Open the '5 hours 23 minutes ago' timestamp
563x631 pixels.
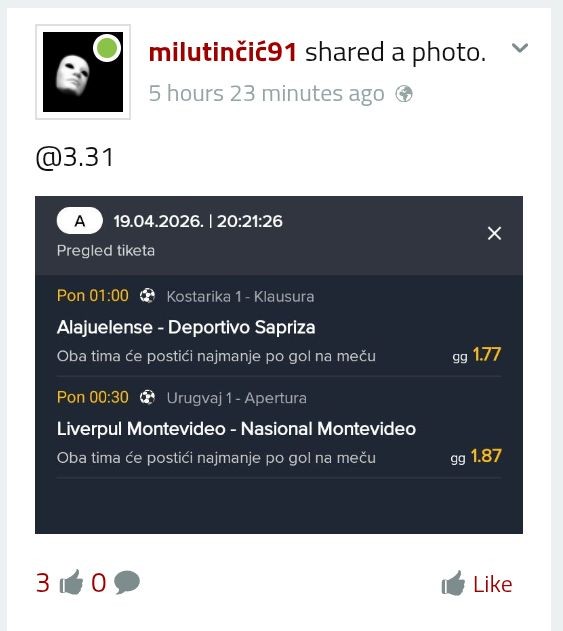266,94
